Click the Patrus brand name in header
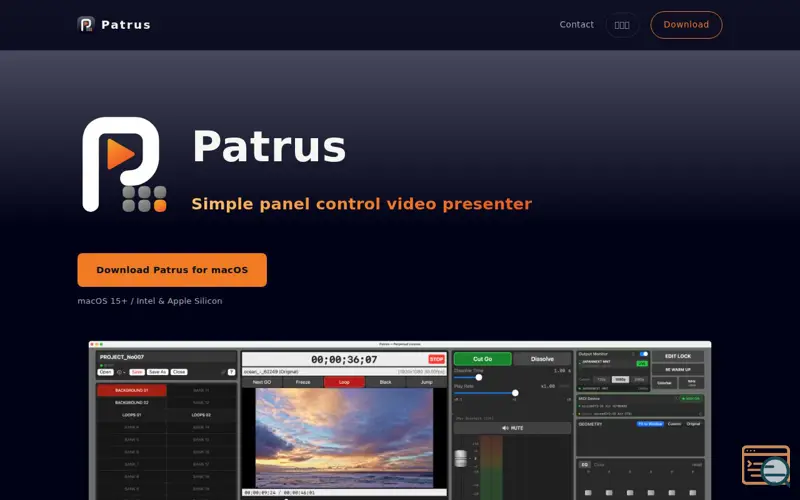Viewport: 800px width, 500px height. tap(126, 24)
